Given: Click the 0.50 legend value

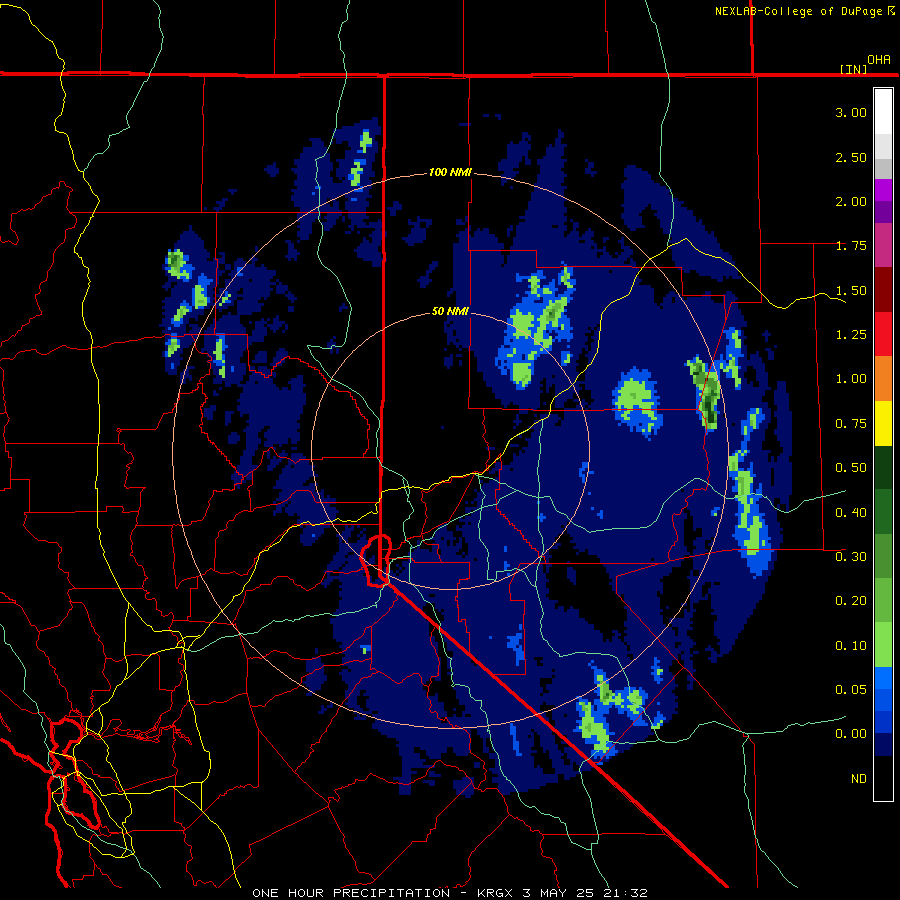Looking at the screenshot, I should [x=851, y=468].
